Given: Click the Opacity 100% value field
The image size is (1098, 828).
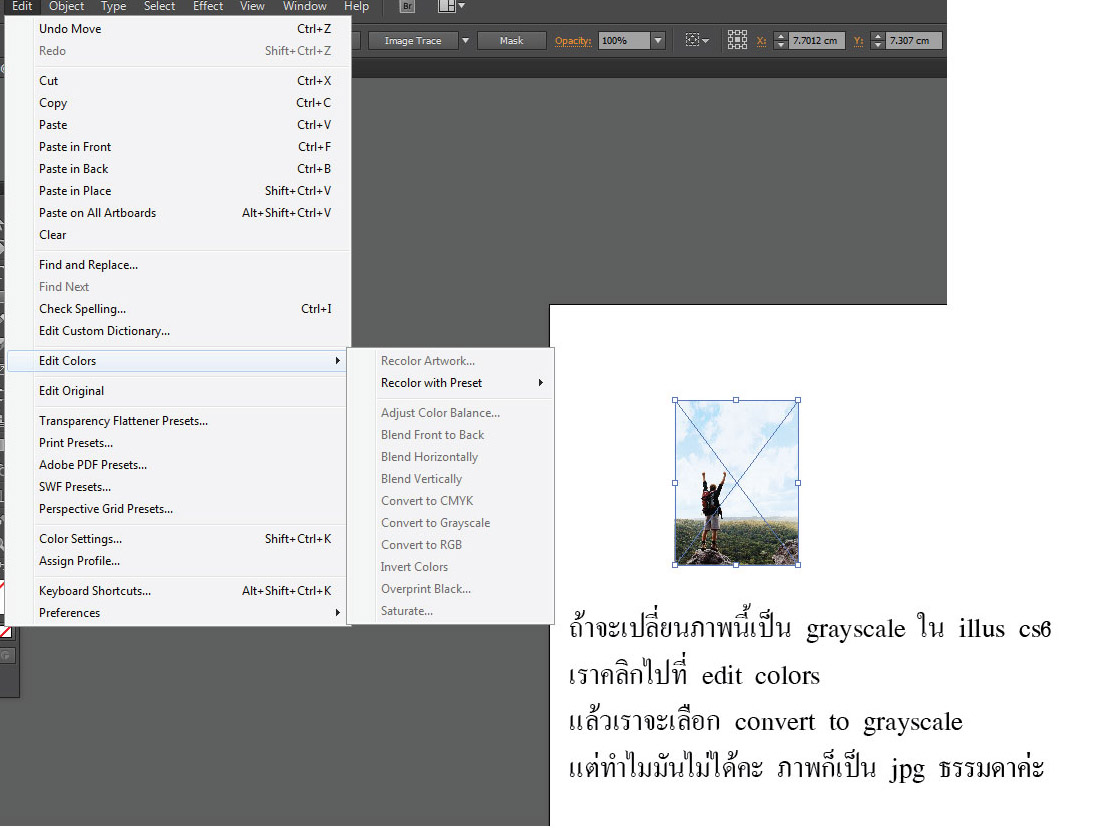Looking at the screenshot, I should click(623, 41).
